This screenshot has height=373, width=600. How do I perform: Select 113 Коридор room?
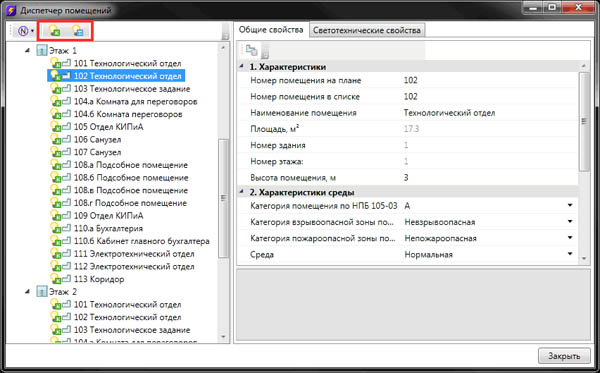click(99, 279)
